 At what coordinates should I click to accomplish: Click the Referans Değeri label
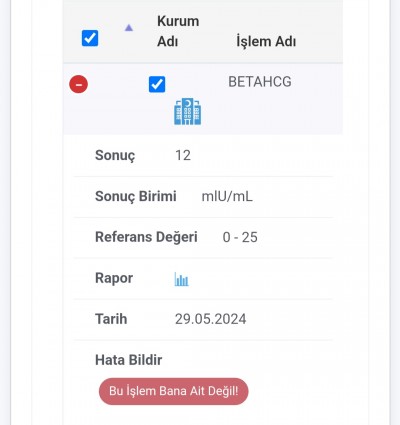click(x=146, y=237)
